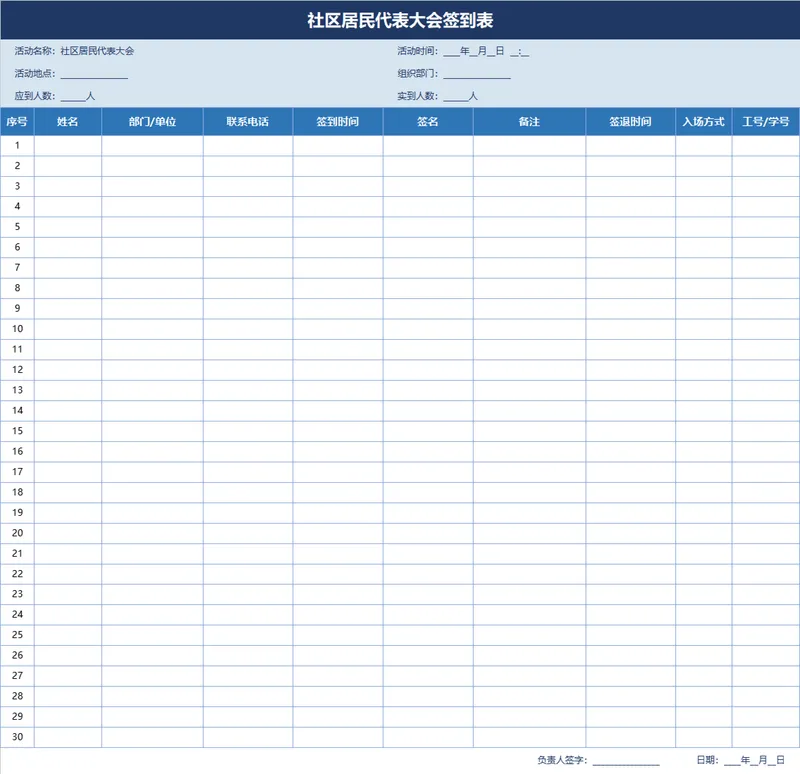Image resolution: width=800 pixels, height=774 pixels.
Task: Click the title 社区居民代表大会签到表
Action: pyautogui.click(x=400, y=20)
